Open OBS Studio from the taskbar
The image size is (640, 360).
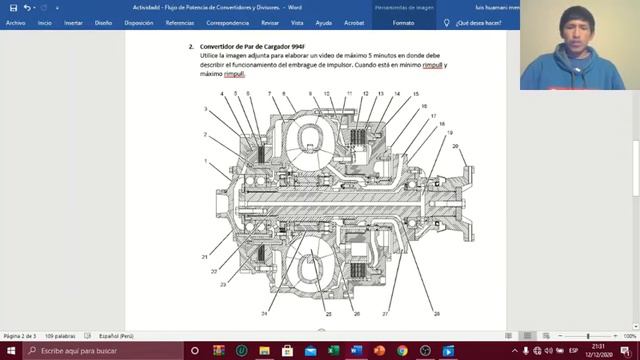pos(425,351)
